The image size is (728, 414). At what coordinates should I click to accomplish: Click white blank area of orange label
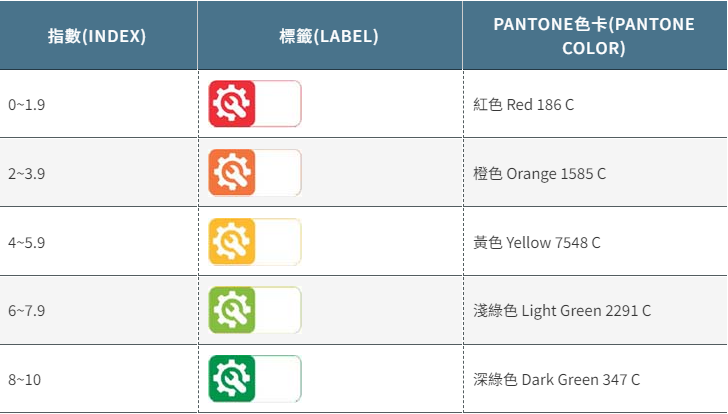278,172
